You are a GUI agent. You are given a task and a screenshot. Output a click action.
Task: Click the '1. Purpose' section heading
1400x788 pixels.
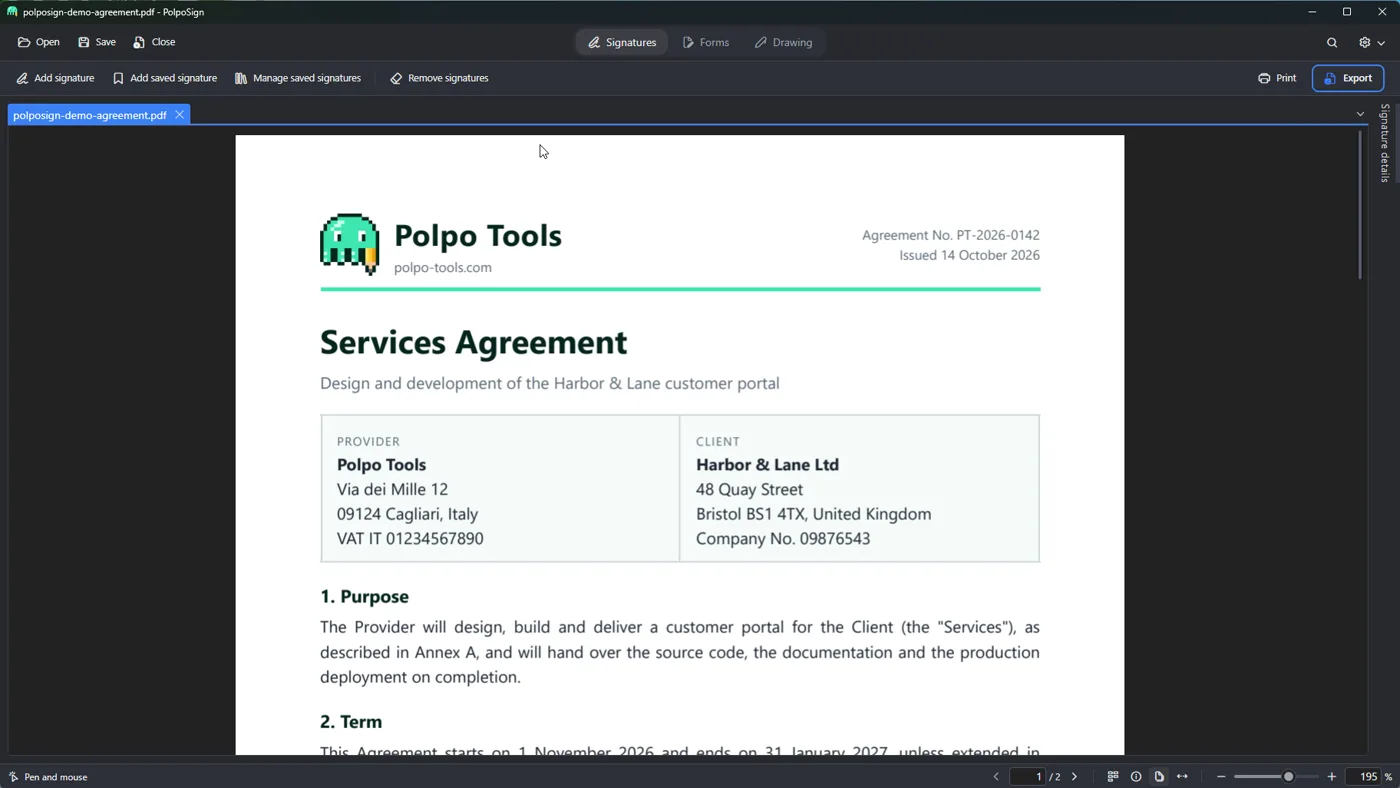pyautogui.click(x=364, y=596)
